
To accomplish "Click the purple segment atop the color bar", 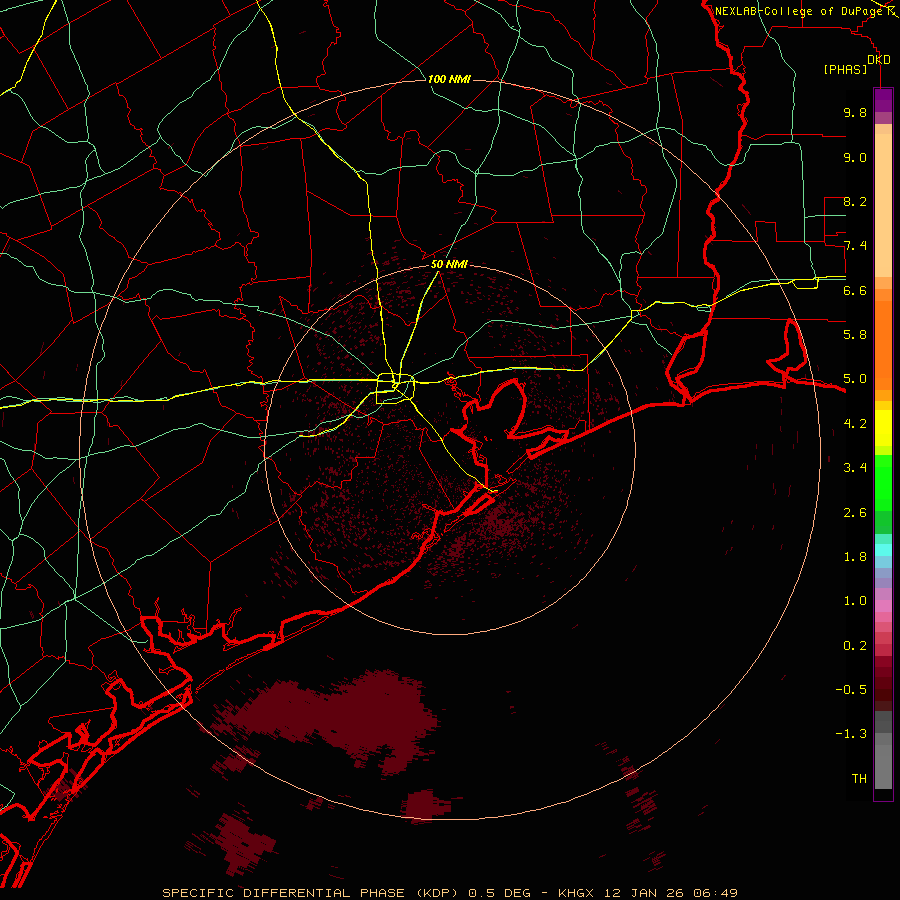I will [x=883, y=100].
